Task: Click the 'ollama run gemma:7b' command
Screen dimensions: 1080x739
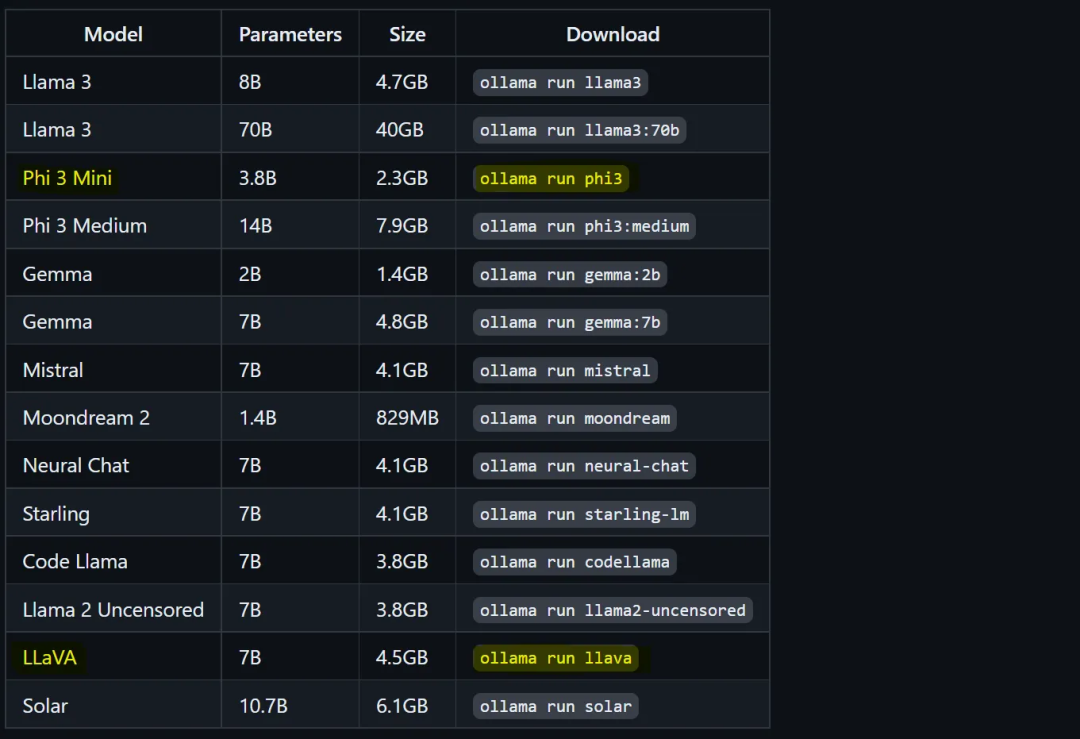Action: tap(570, 322)
